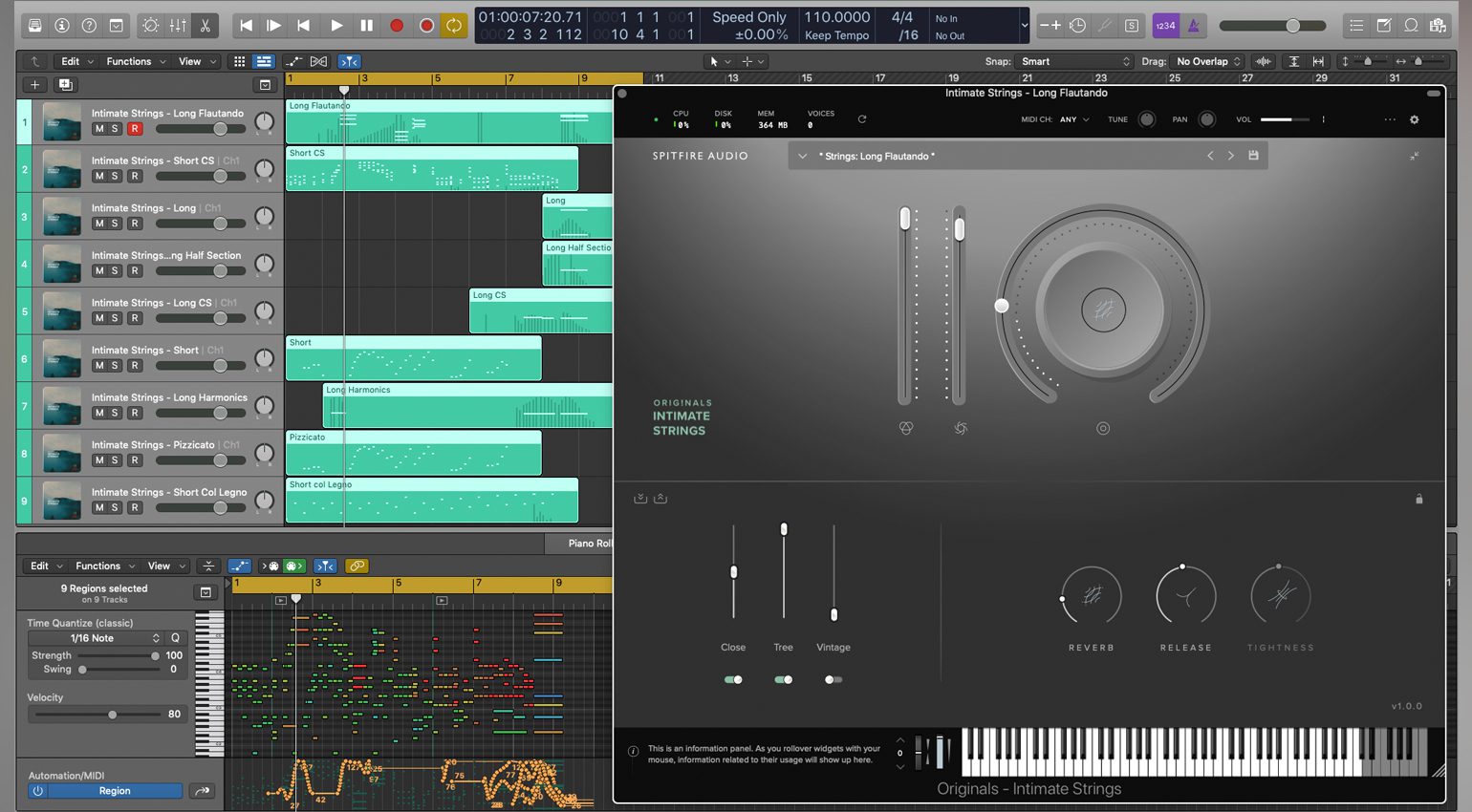Adjust the Strength quantize slider
Screen dimensions: 1472x812
[x=119, y=655]
